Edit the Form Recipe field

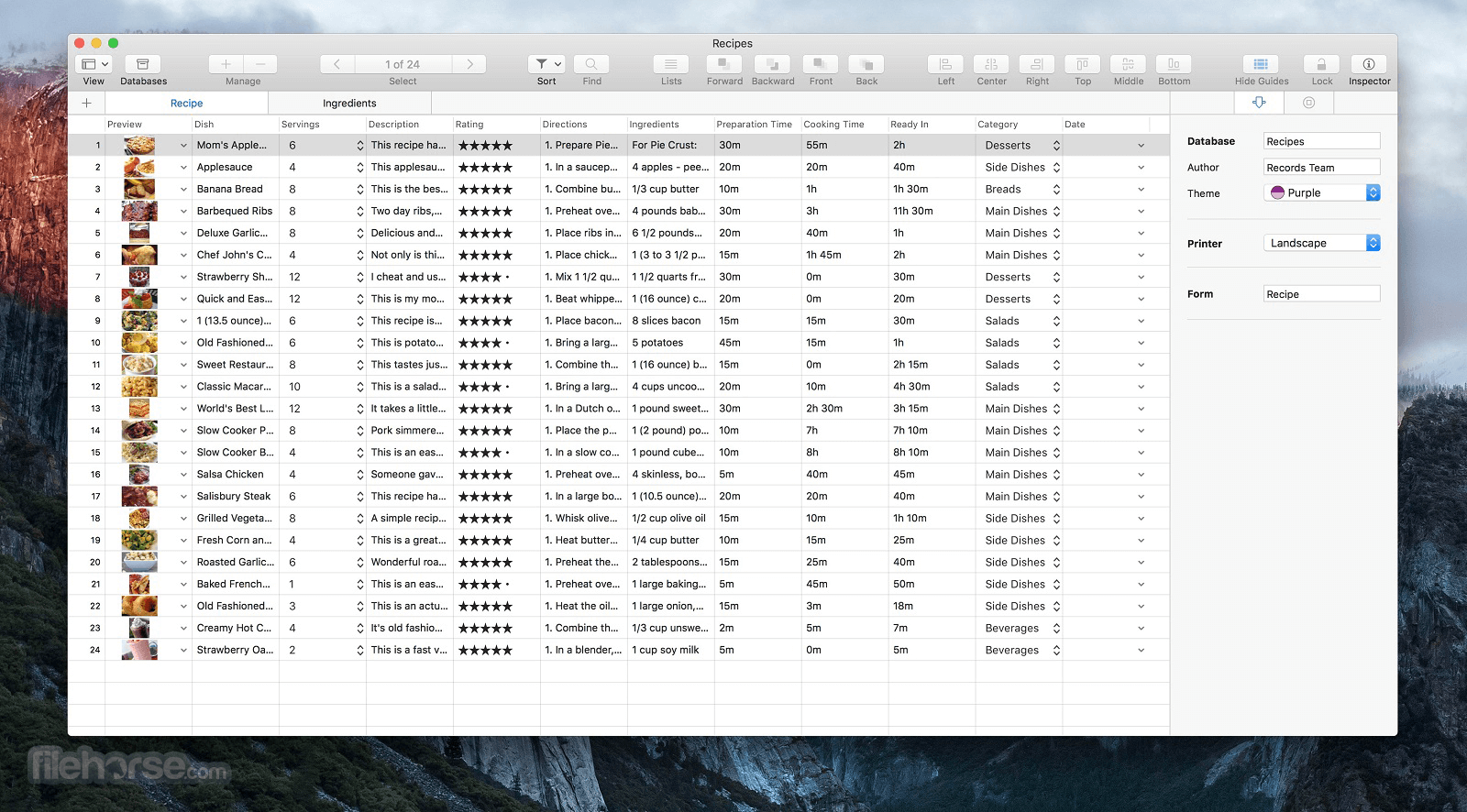1321,294
